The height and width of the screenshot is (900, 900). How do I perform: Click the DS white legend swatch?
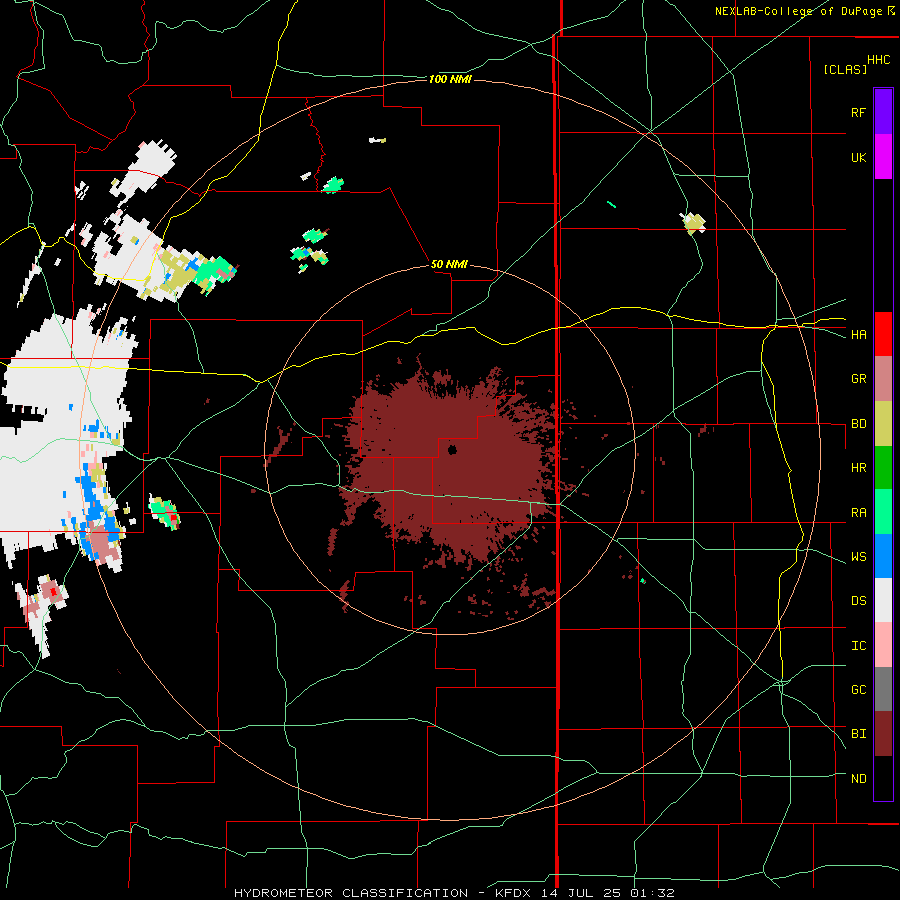pos(883,600)
